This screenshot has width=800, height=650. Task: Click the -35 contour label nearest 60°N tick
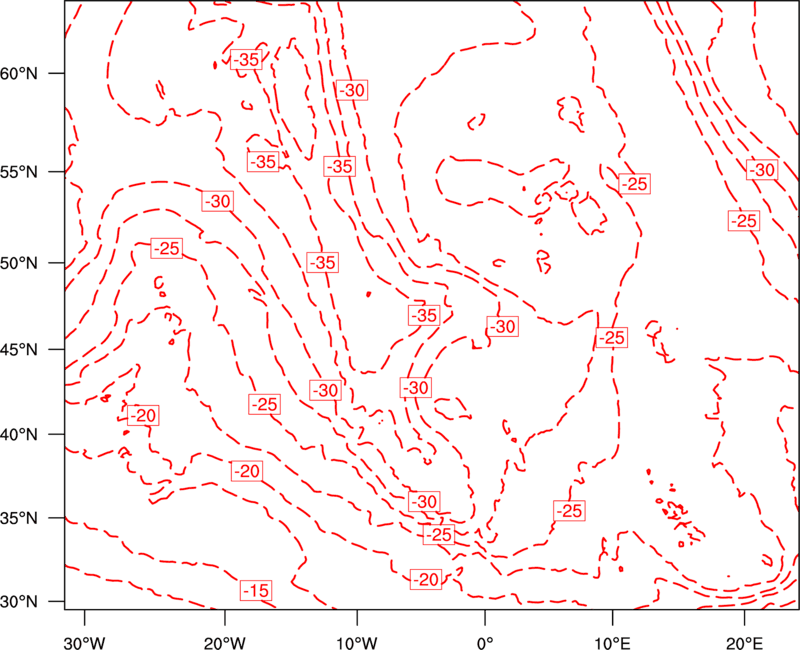[x=246, y=60]
